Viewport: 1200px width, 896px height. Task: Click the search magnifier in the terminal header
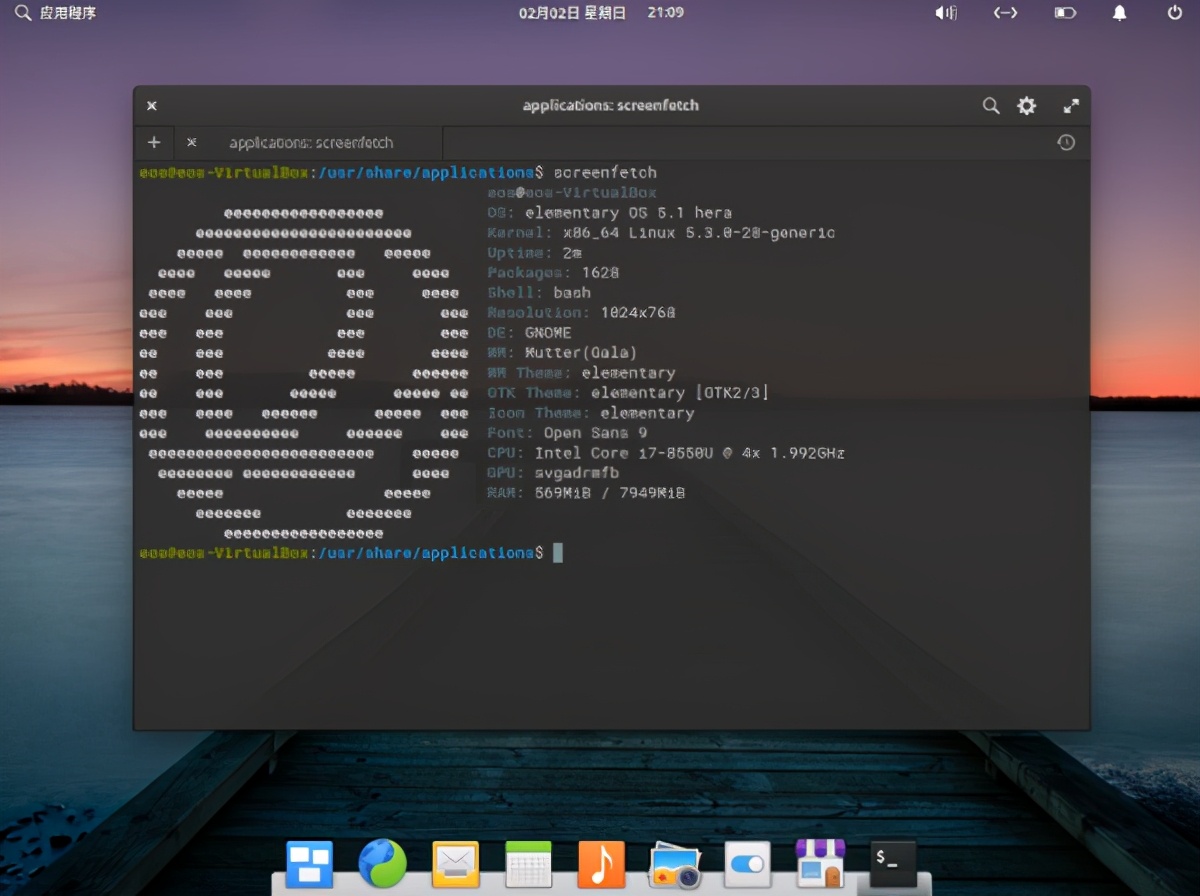[991, 105]
